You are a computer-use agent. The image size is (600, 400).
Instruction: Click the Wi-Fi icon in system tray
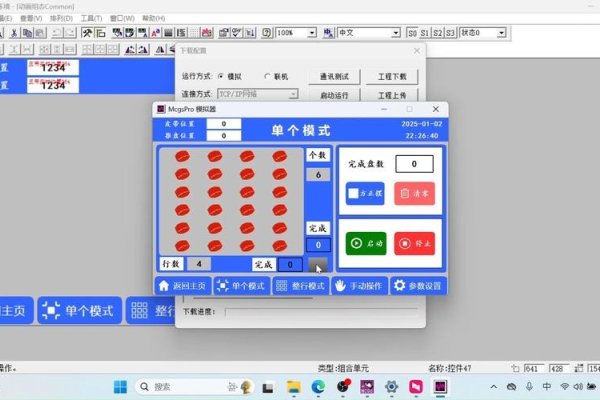[564, 387]
